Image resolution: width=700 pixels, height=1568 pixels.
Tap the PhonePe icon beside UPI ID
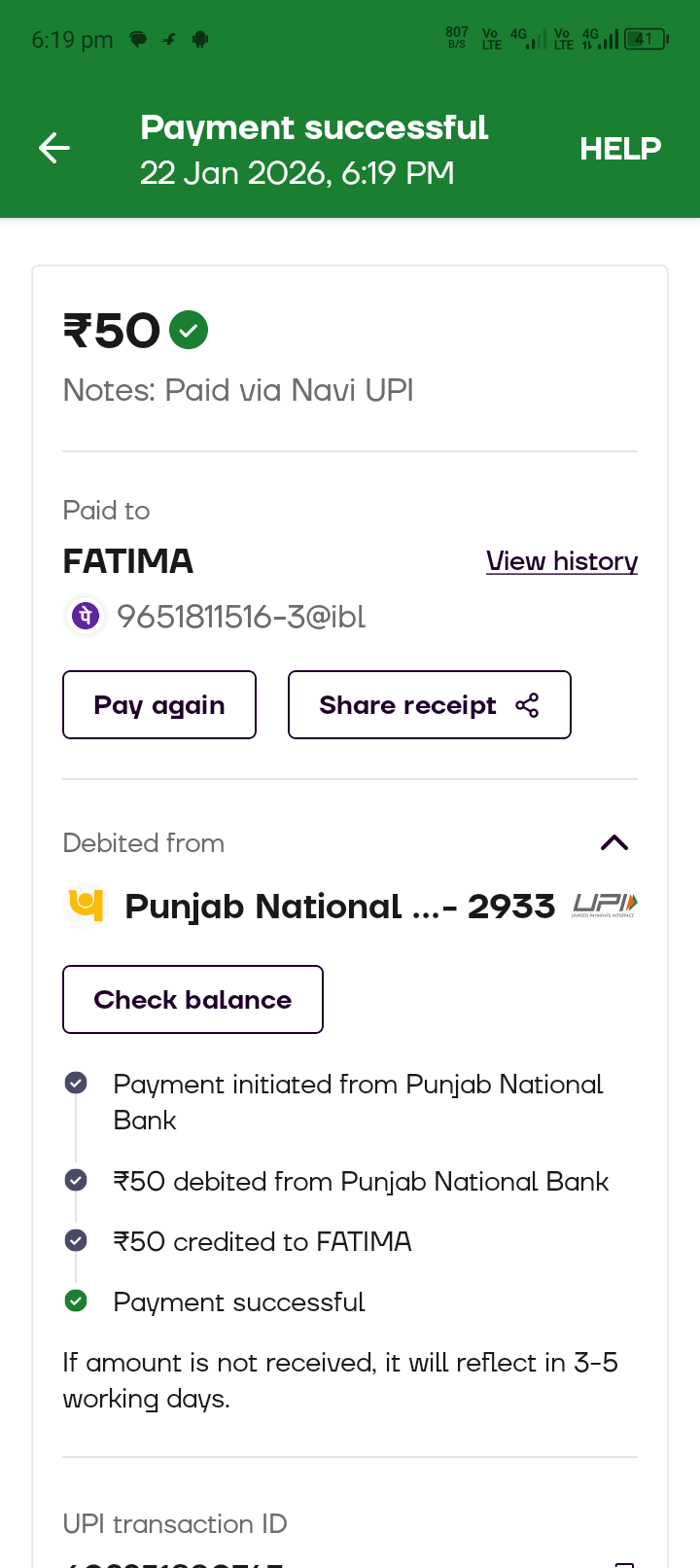click(86, 616)
